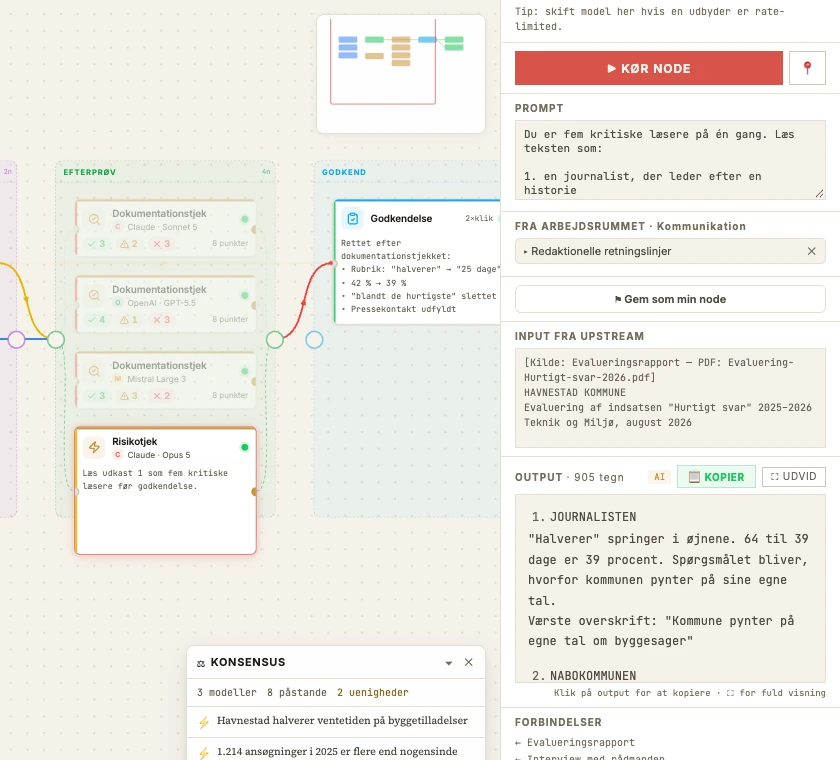Click the Mistral Large 3 Dokumentationstjek magnifier icon
The image size is (840, 760).
pos(94,371)
